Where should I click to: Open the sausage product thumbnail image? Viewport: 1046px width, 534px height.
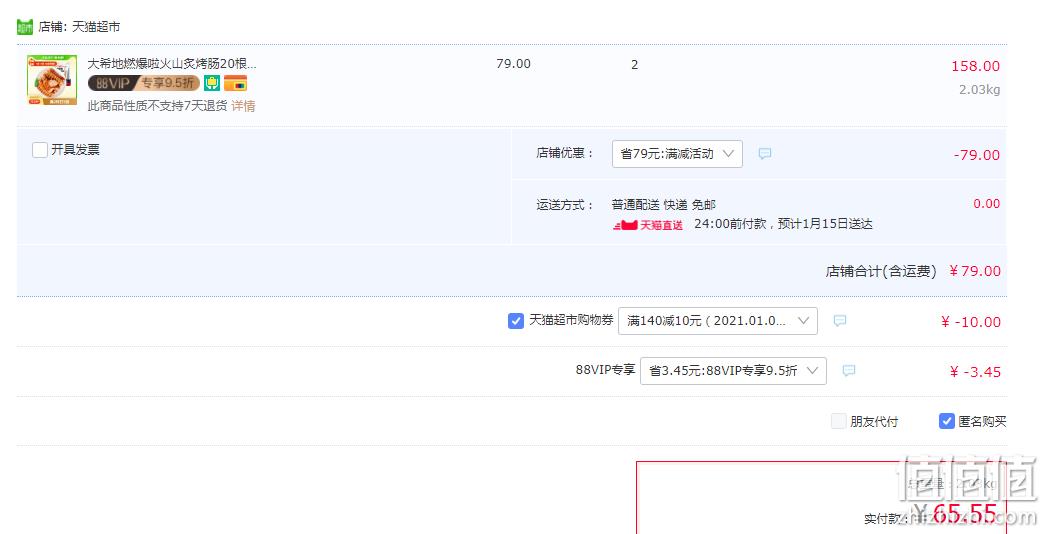point(52,80)
